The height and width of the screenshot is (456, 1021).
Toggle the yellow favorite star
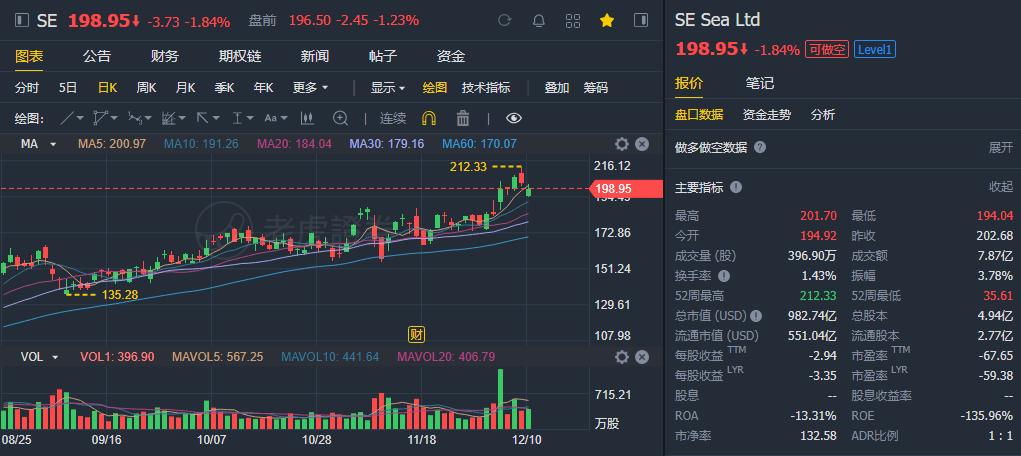[607, 21]
